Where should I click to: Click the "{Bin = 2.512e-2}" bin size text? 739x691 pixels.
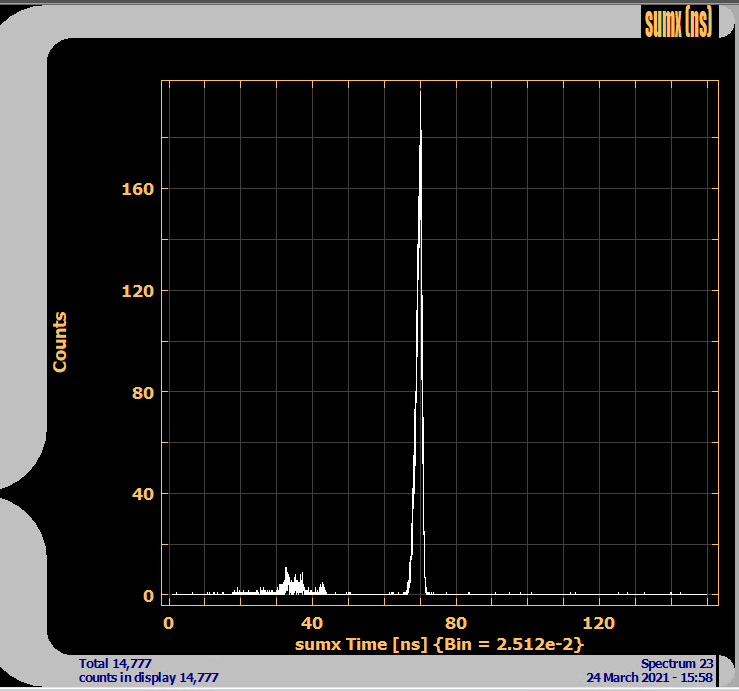click(x=508, y=646)
